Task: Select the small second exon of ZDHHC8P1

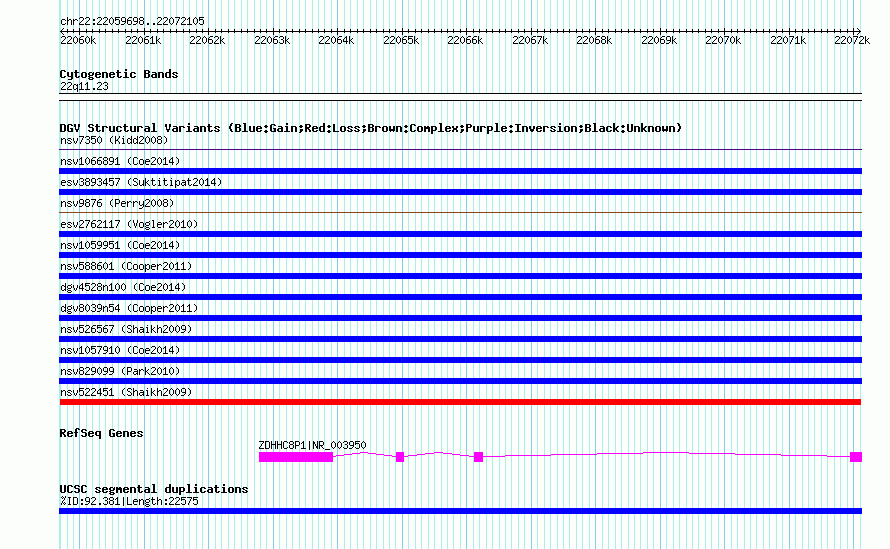Action: coord(400,457)
